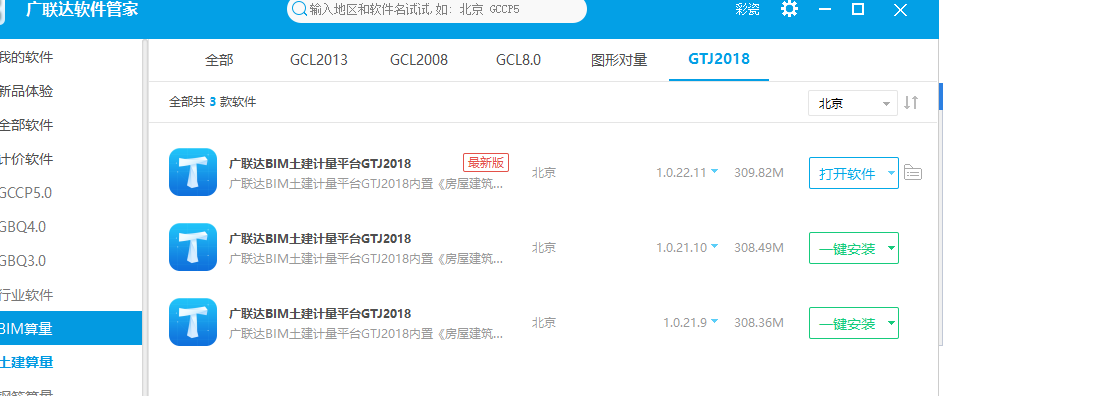Expand install arrow for version 1.0.21.9
This screenshot has width=1095, height=396.
pyautogui.click(x=891, y=323)
